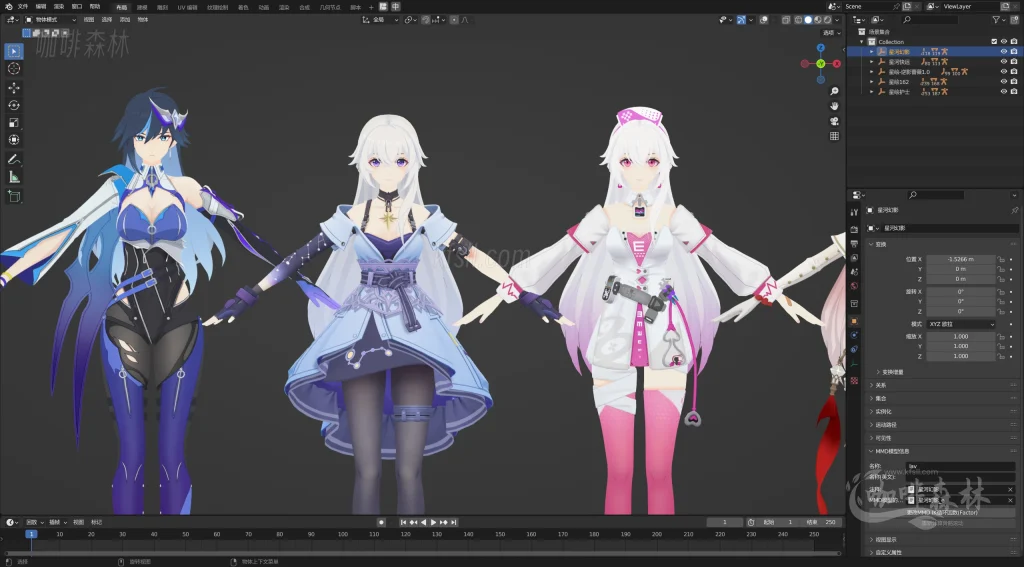Add a new workspace with the plus

(x=371, y=7)
